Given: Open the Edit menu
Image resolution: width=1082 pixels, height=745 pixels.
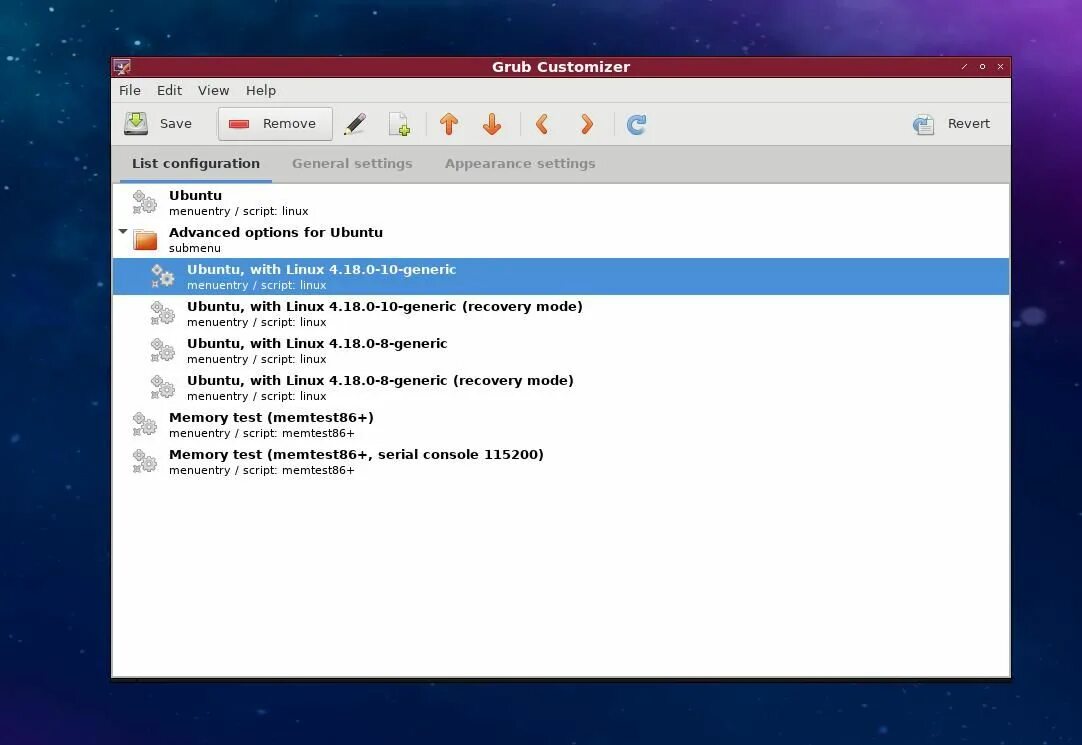Looking at the screenshot, I should pyautogui.click(x=169, y=90).
